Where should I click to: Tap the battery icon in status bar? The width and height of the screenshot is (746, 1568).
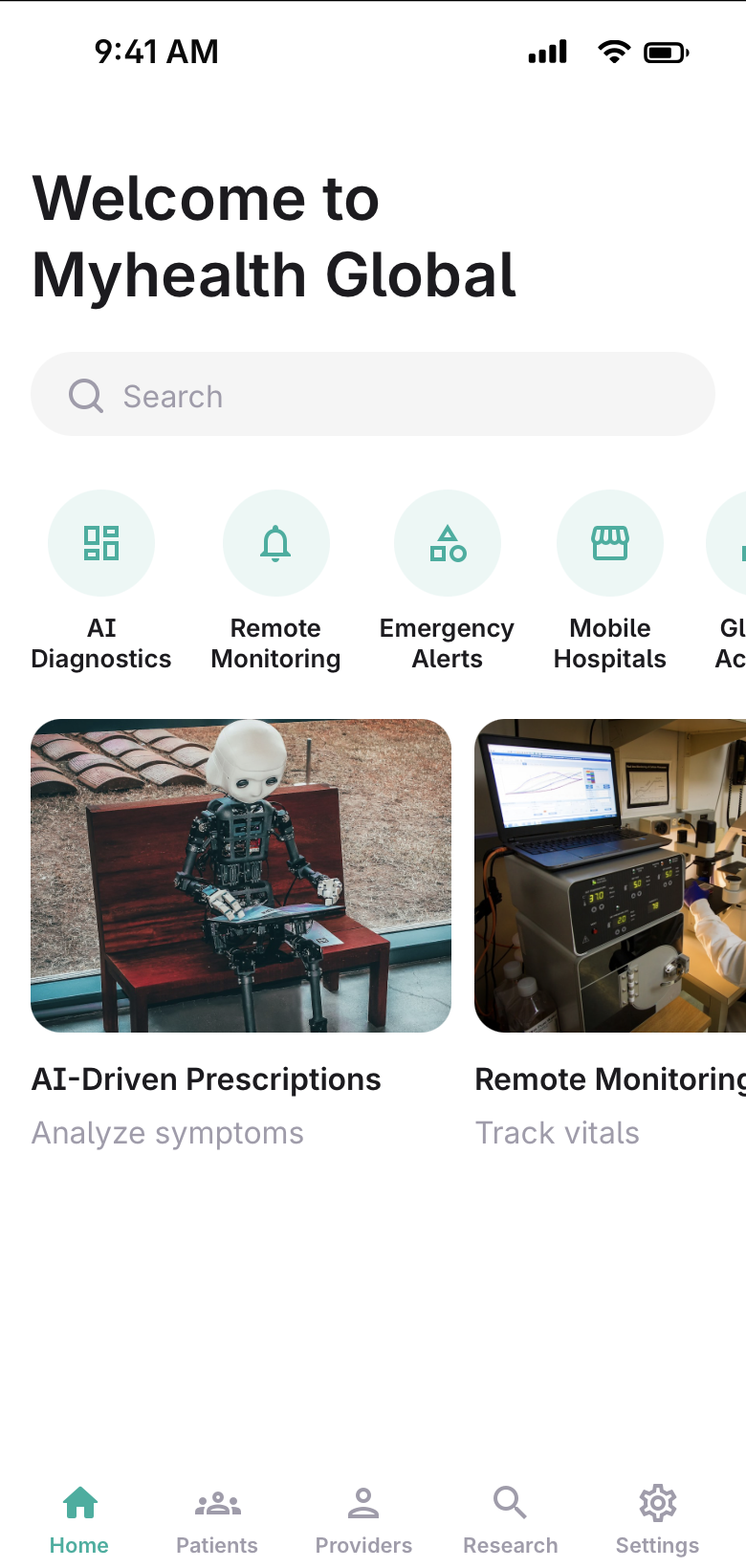(667, 53)
